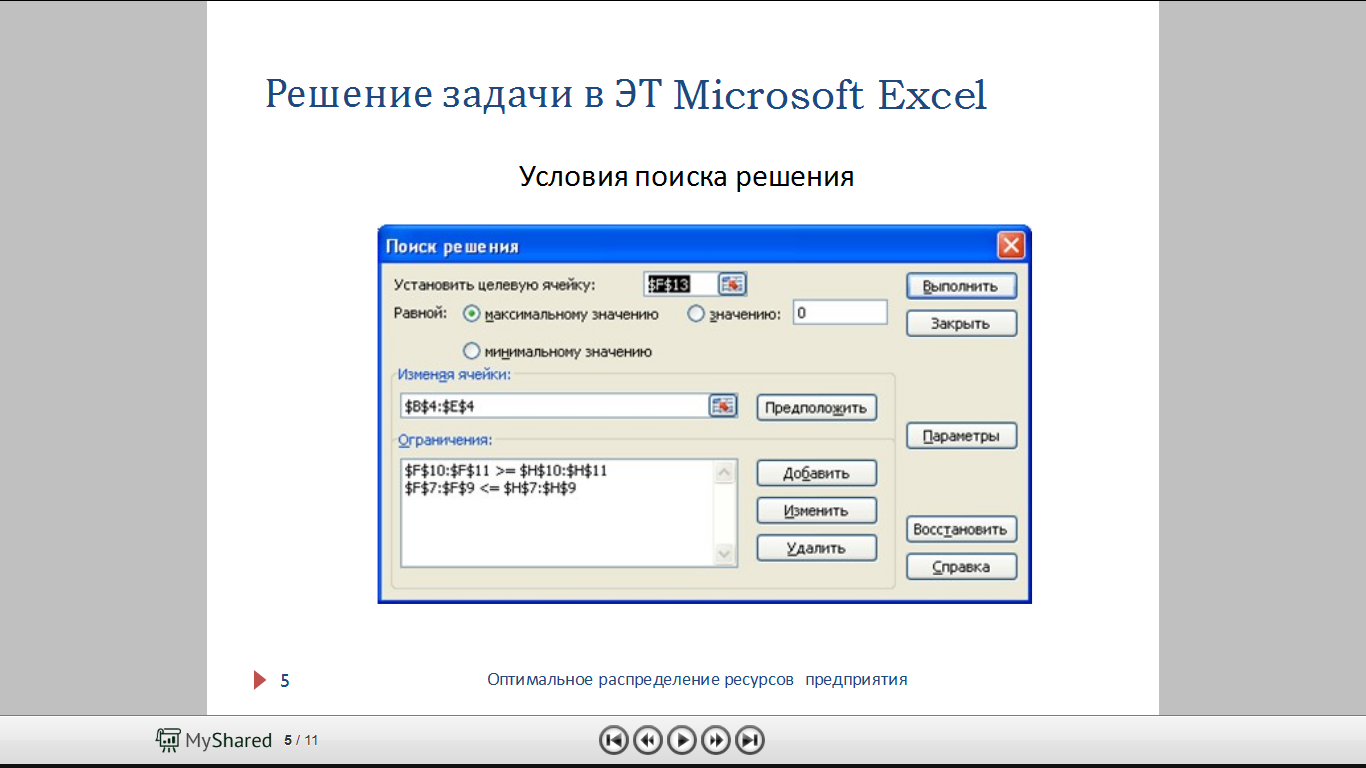The width and height of the screenshot is (1366, 768).
Task: Click the Восстановить button
Action: click(x=961, y=529)
